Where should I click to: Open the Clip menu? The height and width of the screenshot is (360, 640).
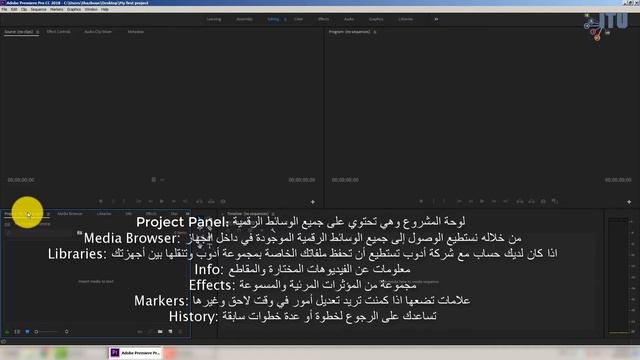[24, 9]
